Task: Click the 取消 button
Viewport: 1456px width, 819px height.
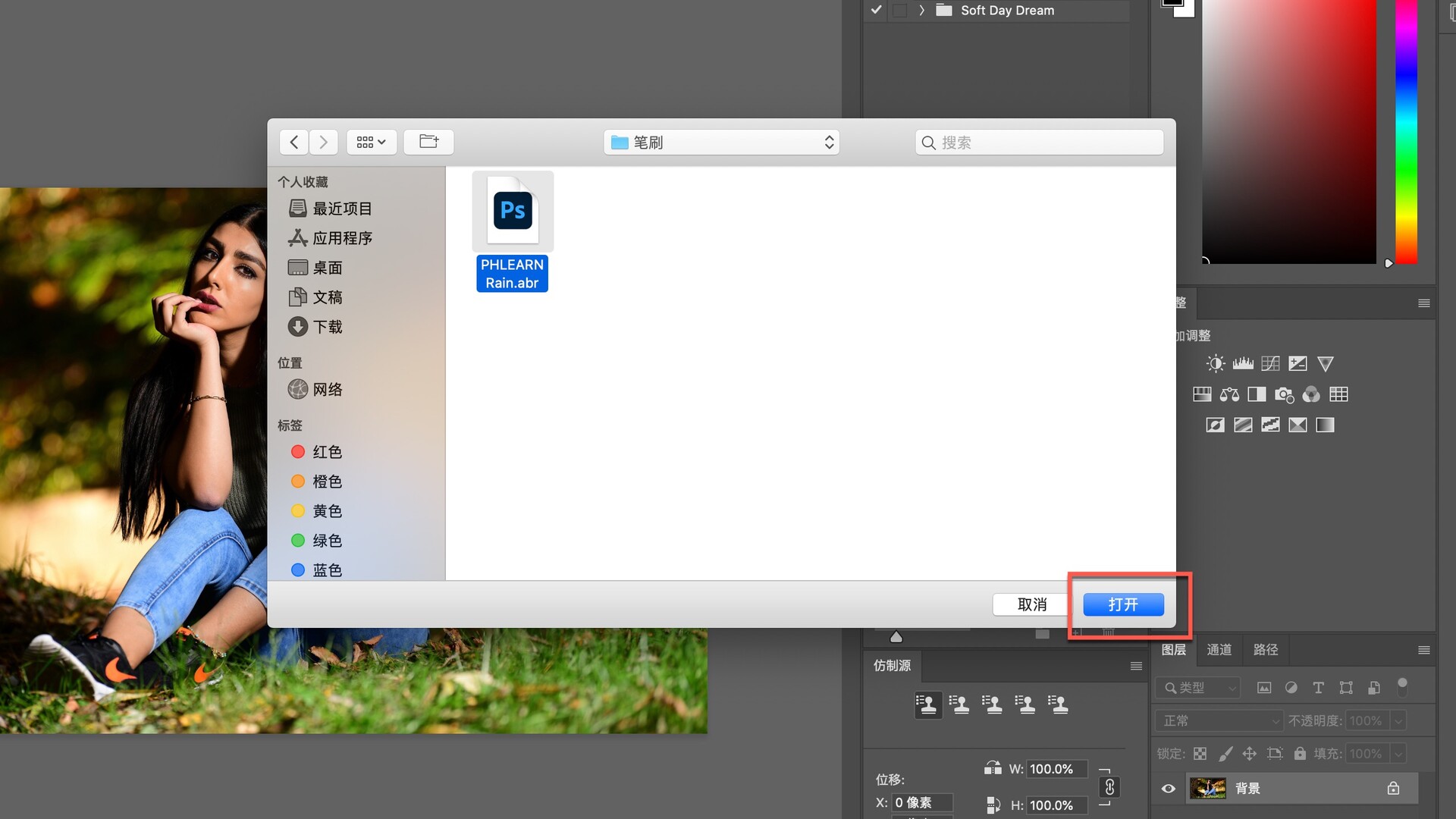Action: [1032, 604]
